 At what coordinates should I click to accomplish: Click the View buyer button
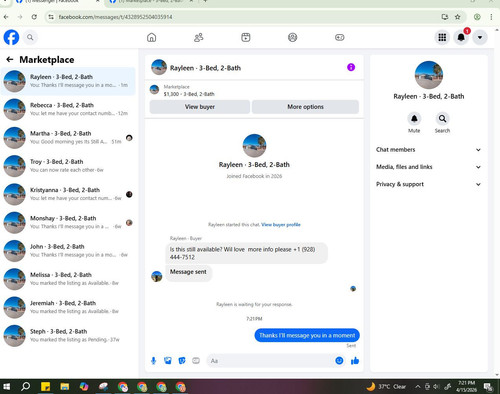(x=200, y=107)
